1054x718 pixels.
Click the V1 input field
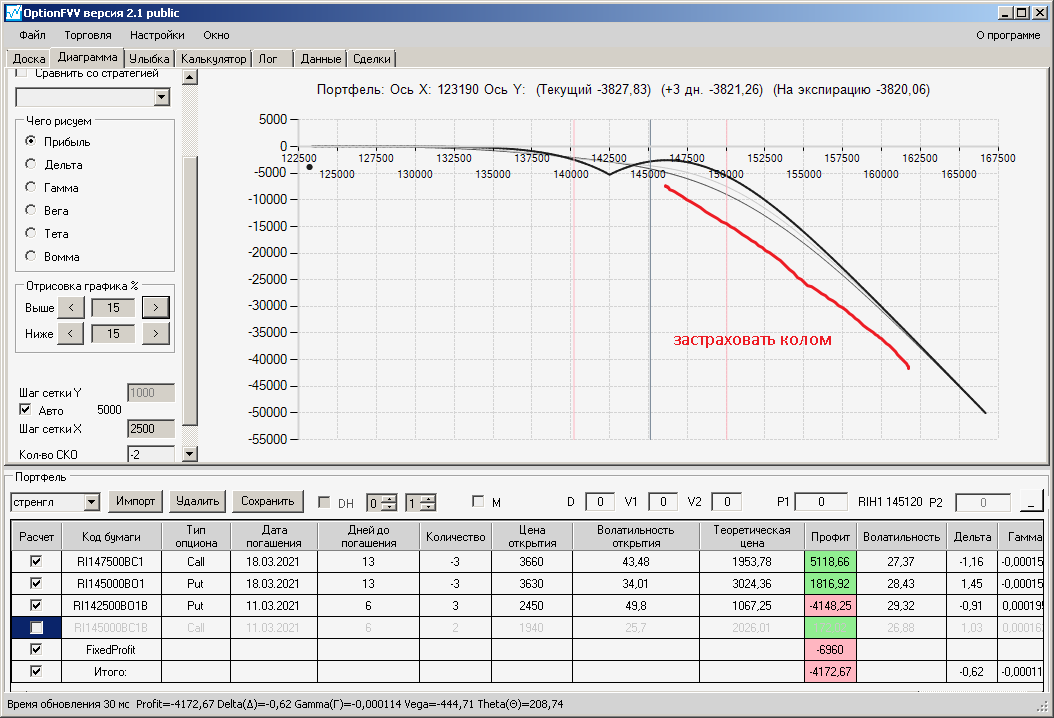click(x=662, y=502)
